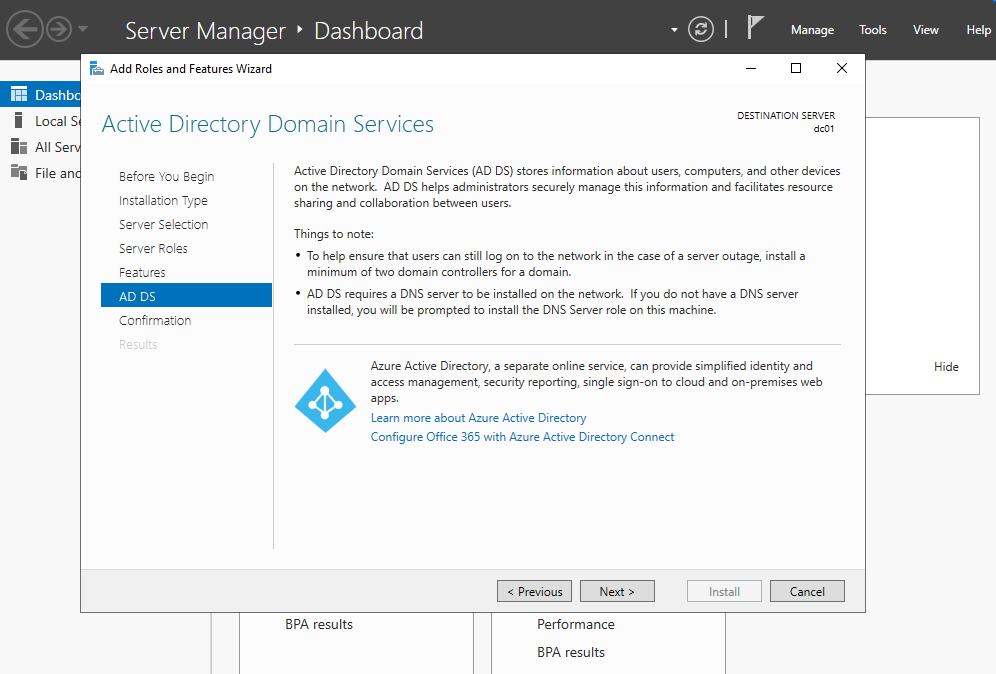The height and width of the screenshot is (674, 996).
Task: Go to Installation Type step
Action: coord(163,201)
